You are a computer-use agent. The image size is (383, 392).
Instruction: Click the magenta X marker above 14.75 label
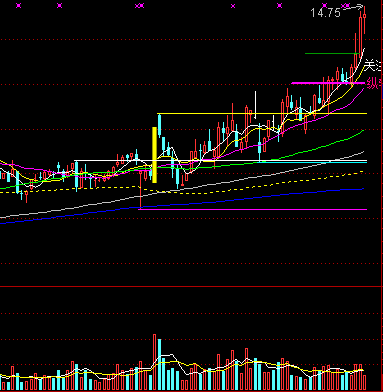click(x=324, y=6)
